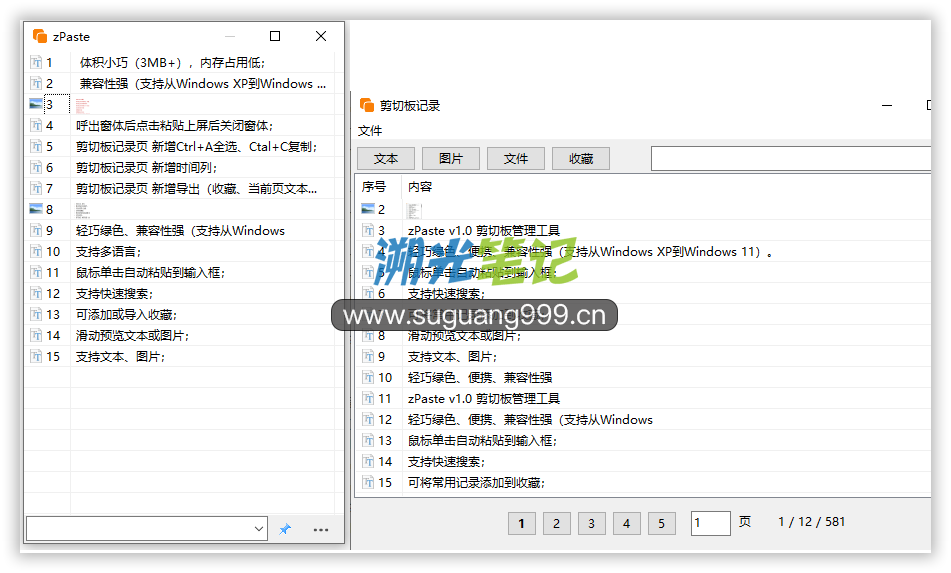Click the text type icon of zPaste row 7
The width and height of the screenshot is (951, 573).
36,189
